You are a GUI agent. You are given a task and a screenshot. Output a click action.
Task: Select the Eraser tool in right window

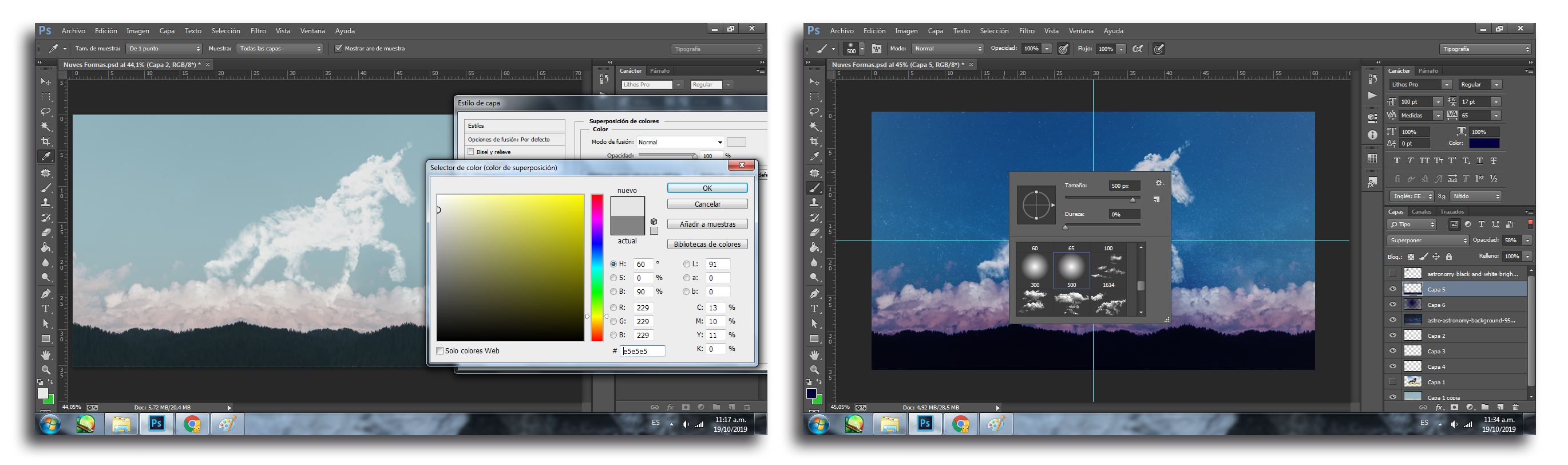coord(814,232)
